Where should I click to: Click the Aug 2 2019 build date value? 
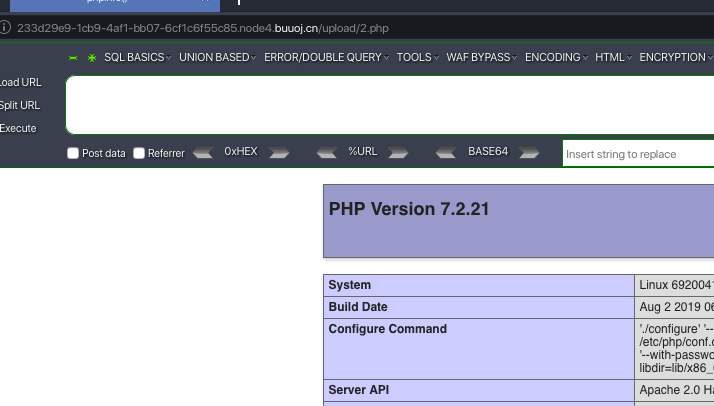pos(676,307)
